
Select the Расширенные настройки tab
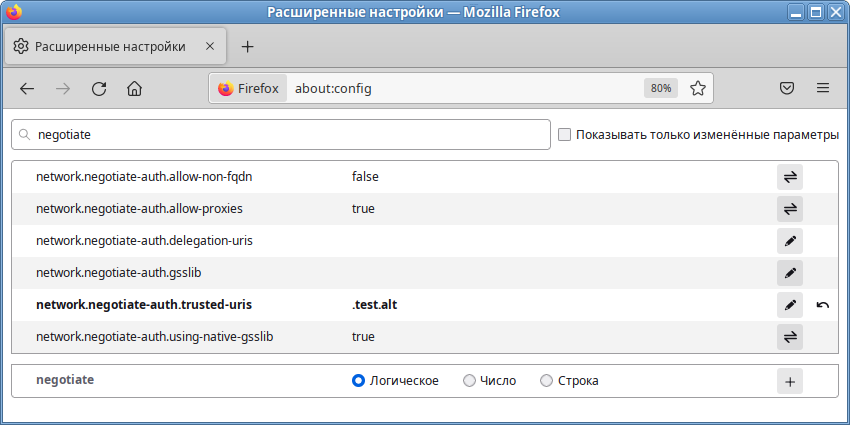pos(115,47)
